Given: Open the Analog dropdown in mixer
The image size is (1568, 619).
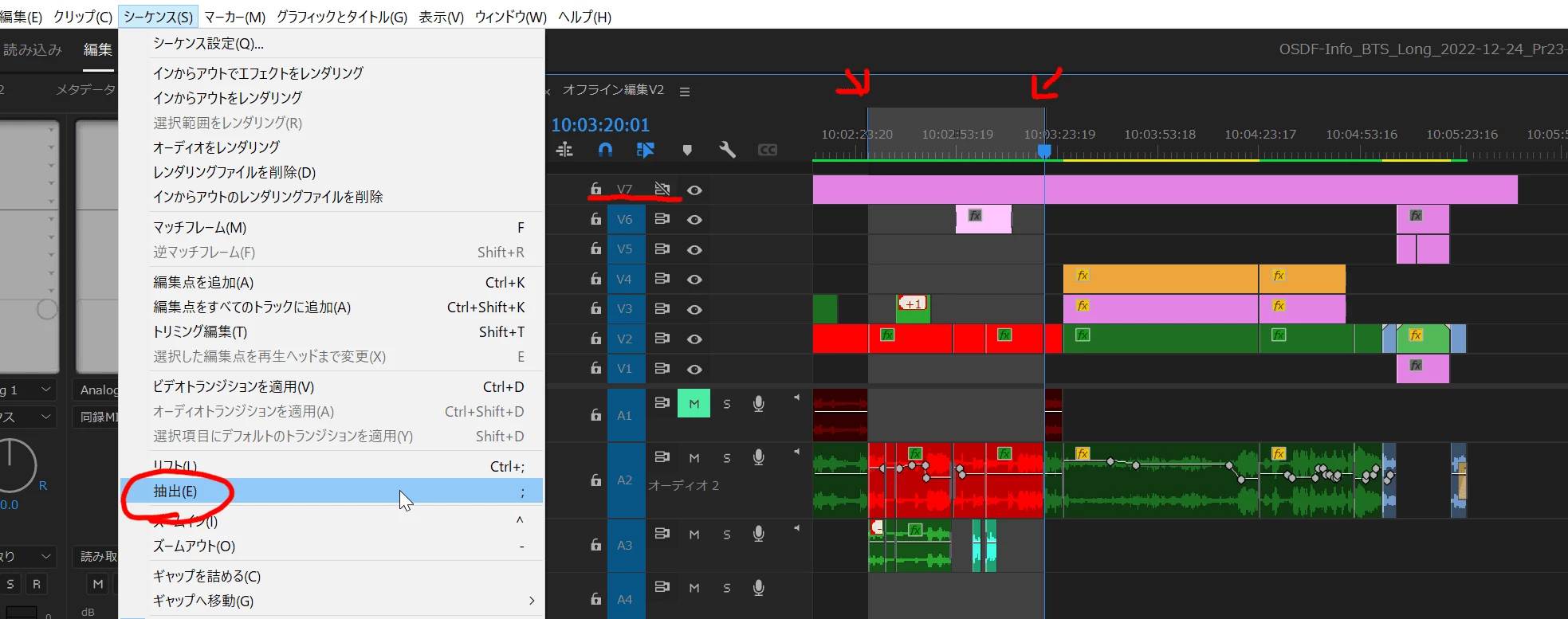Looking at the screenshot, I should click(97, 390).
